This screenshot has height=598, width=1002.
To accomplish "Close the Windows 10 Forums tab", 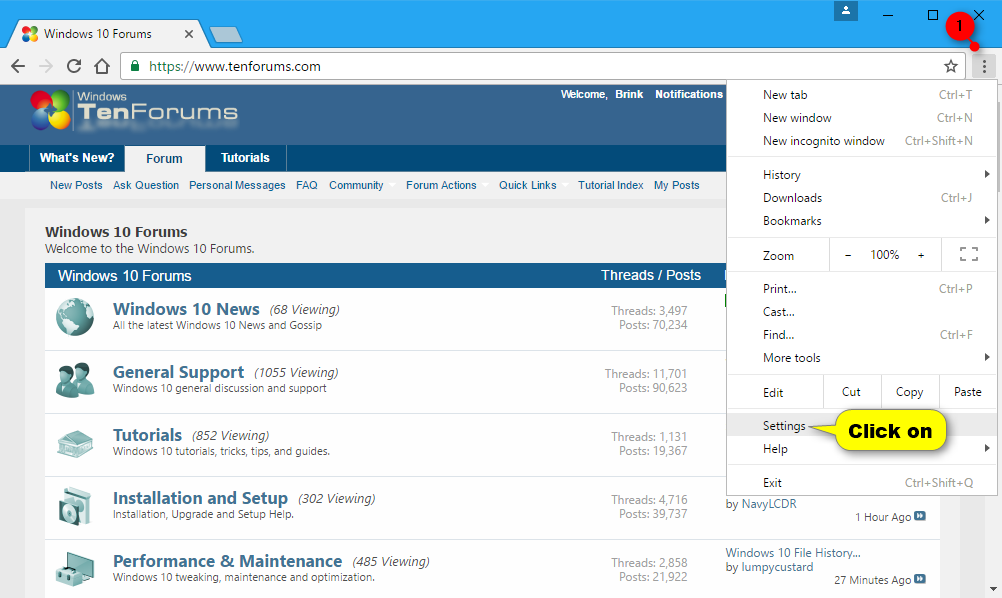I will [x=189, y=34].
